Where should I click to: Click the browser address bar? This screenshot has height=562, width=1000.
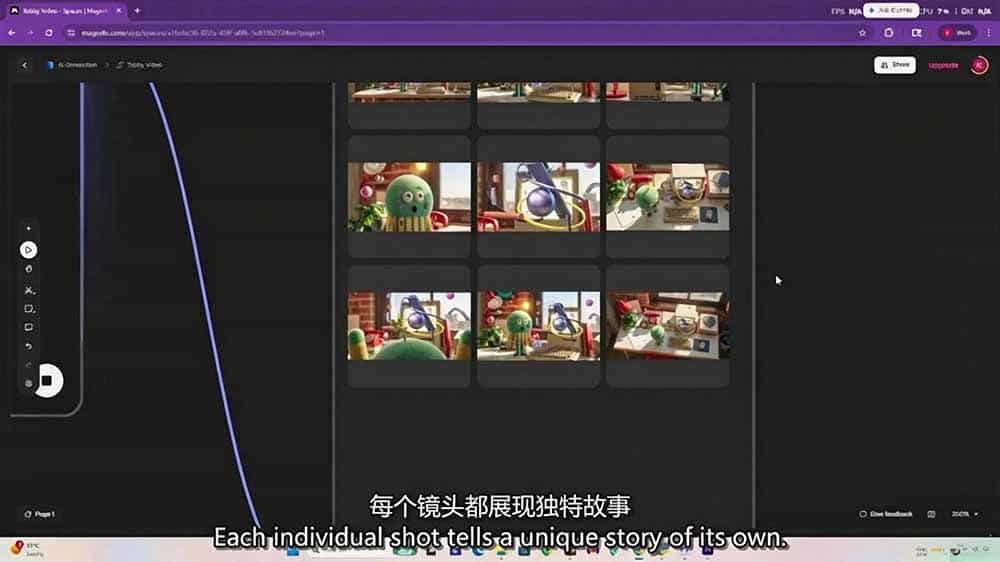click(x=469, y=33)
